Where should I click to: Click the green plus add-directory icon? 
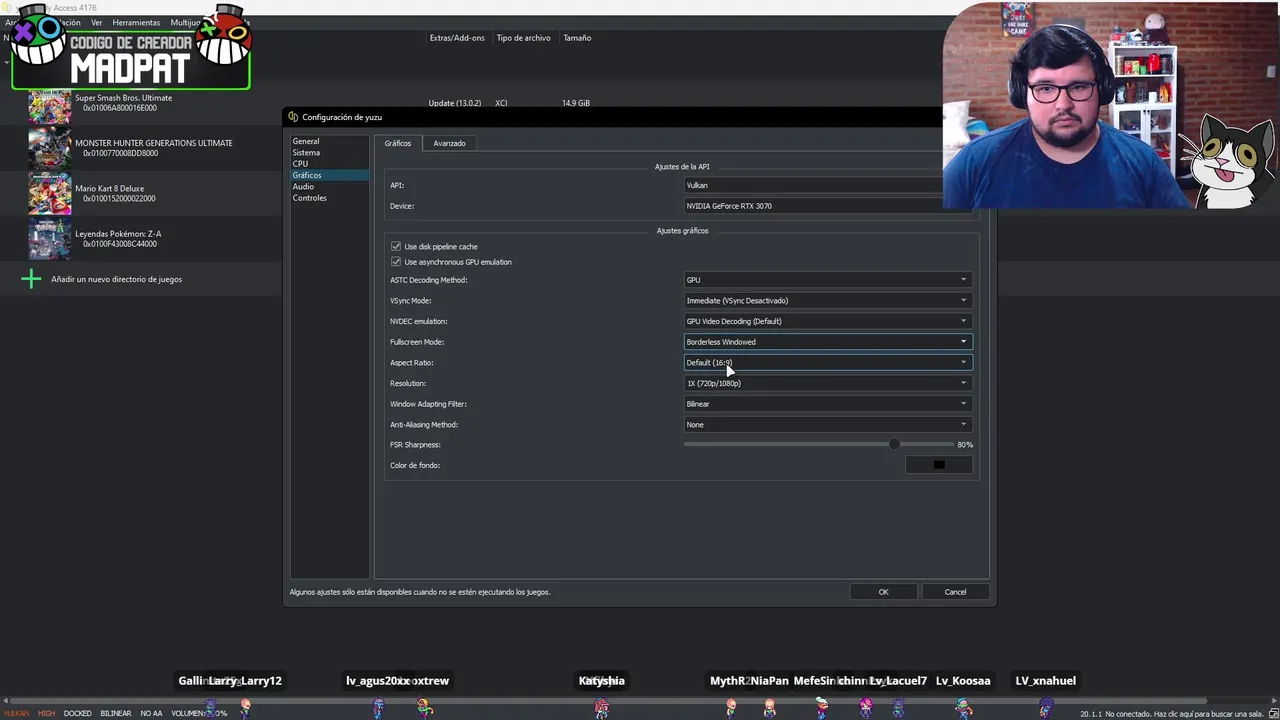(x=31, y=279)
